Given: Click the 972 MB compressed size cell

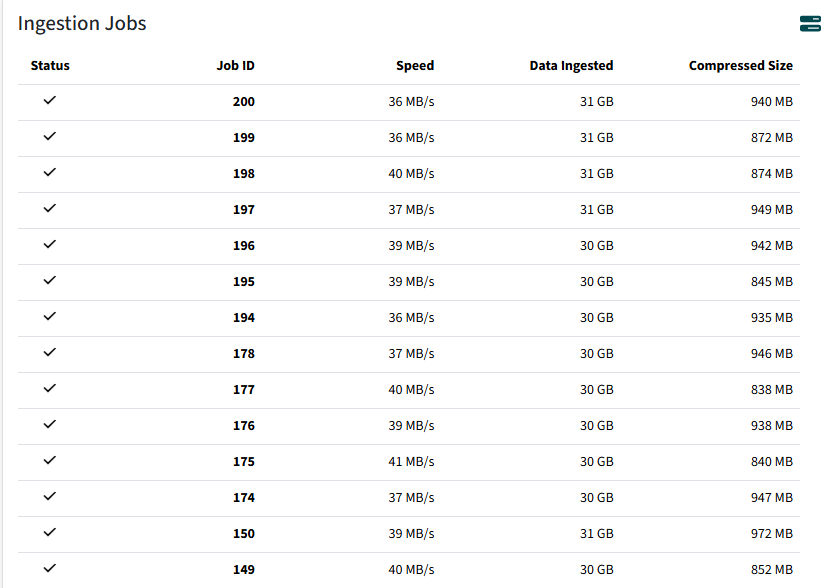Looking at the screenshot, I should click(x=771, y=534).
